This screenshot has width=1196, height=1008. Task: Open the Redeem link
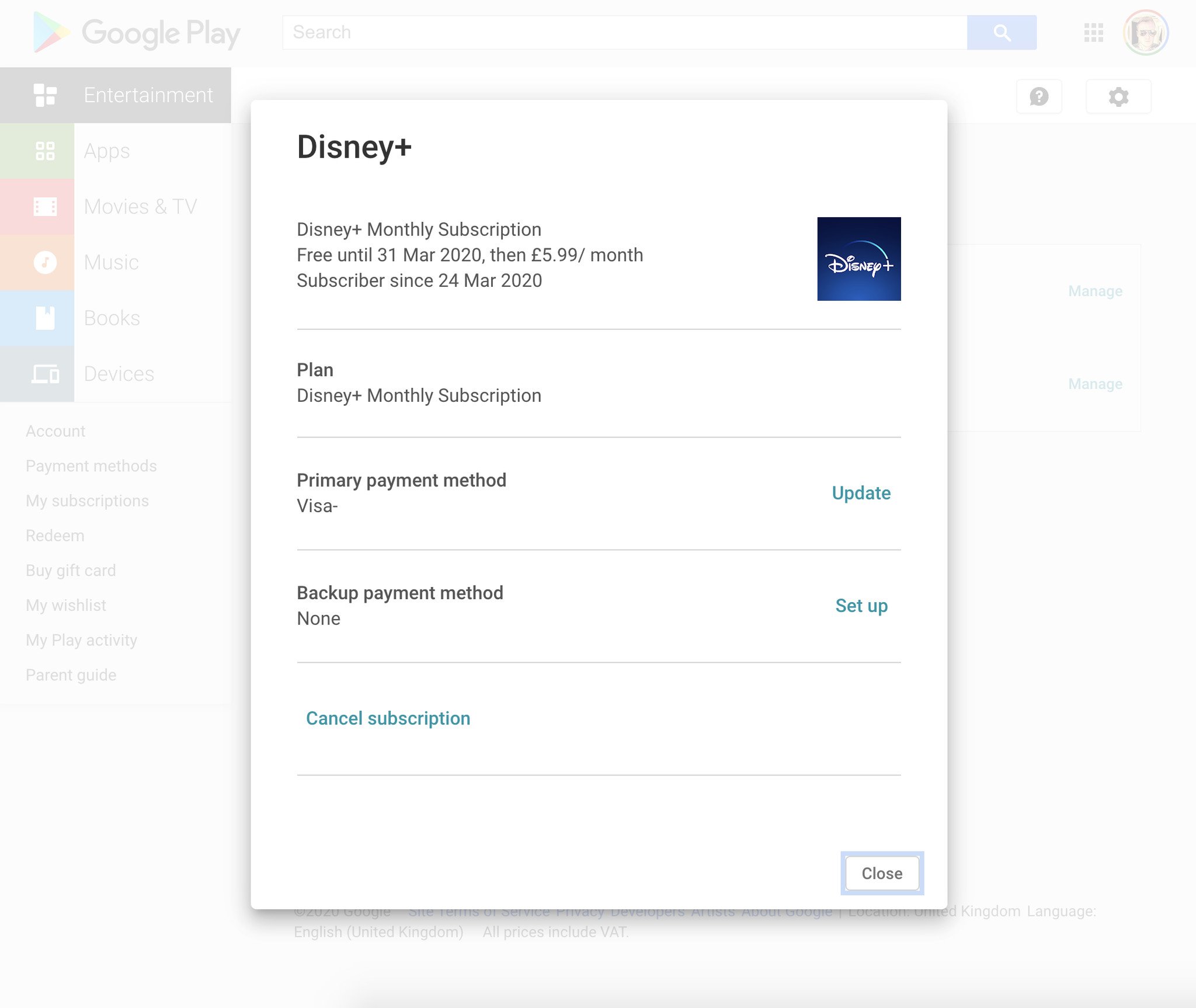pyautogui.click(x=55, y=536)
